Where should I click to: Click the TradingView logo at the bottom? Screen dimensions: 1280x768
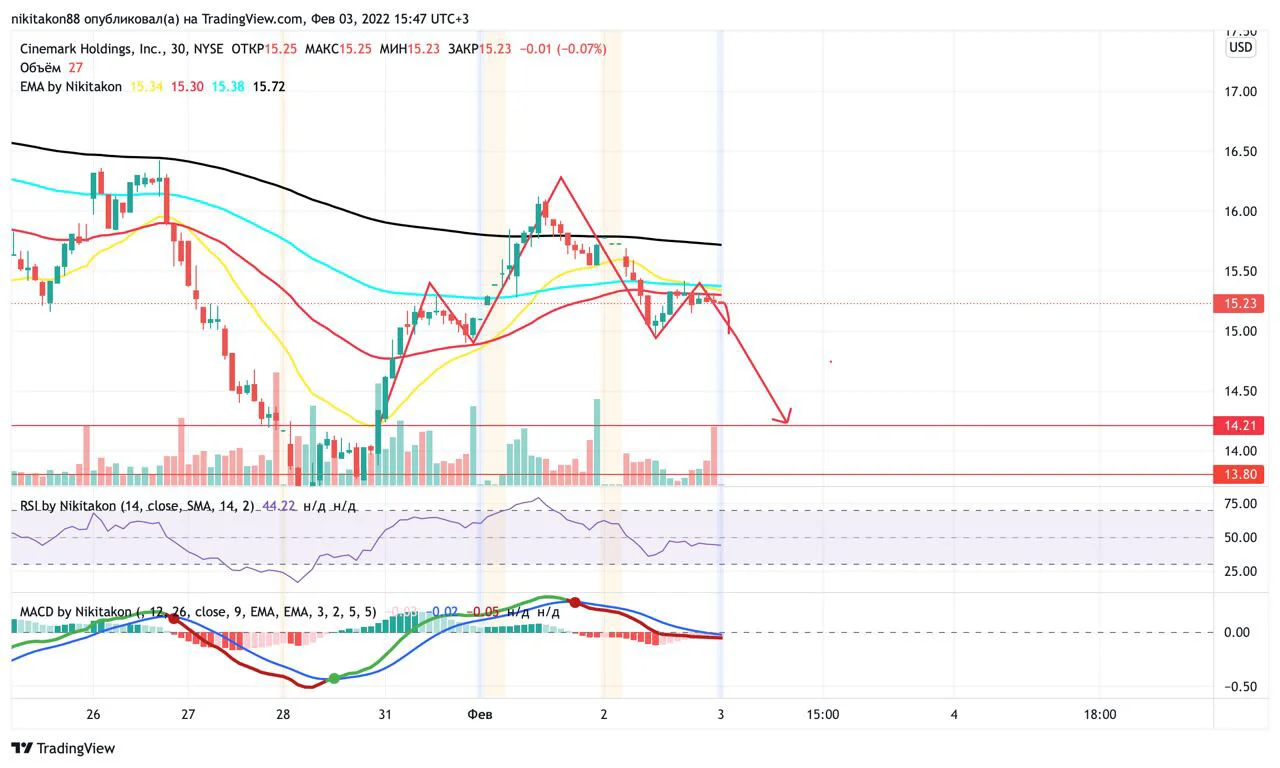(63, 748)
